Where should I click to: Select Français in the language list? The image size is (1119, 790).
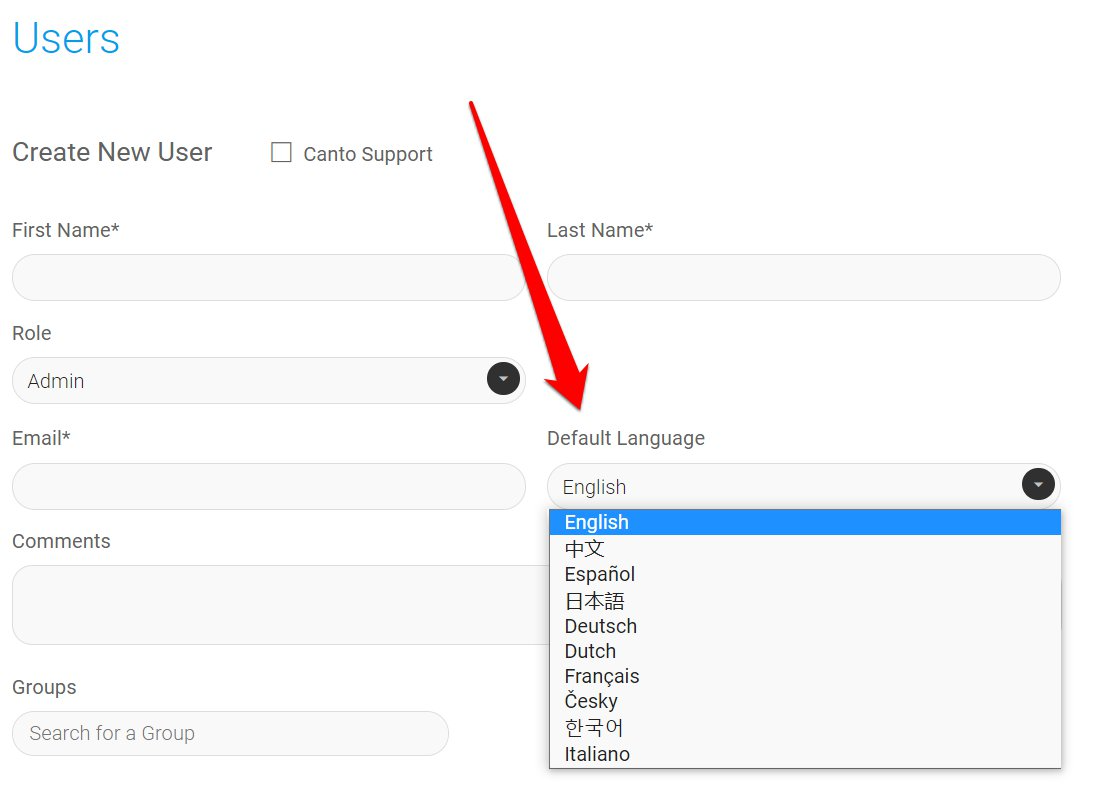click(602, 677)
